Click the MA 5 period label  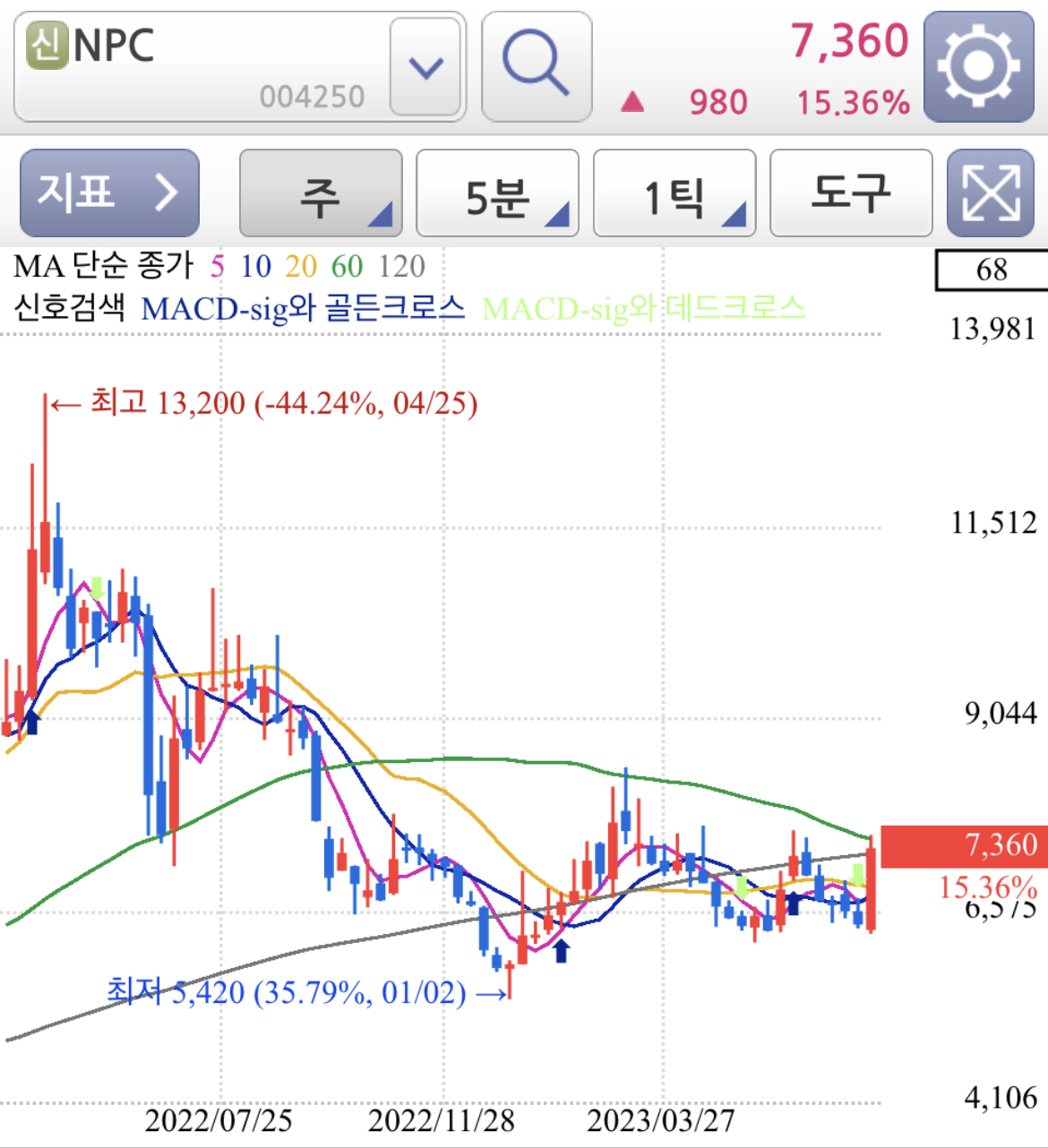(217, 266)
